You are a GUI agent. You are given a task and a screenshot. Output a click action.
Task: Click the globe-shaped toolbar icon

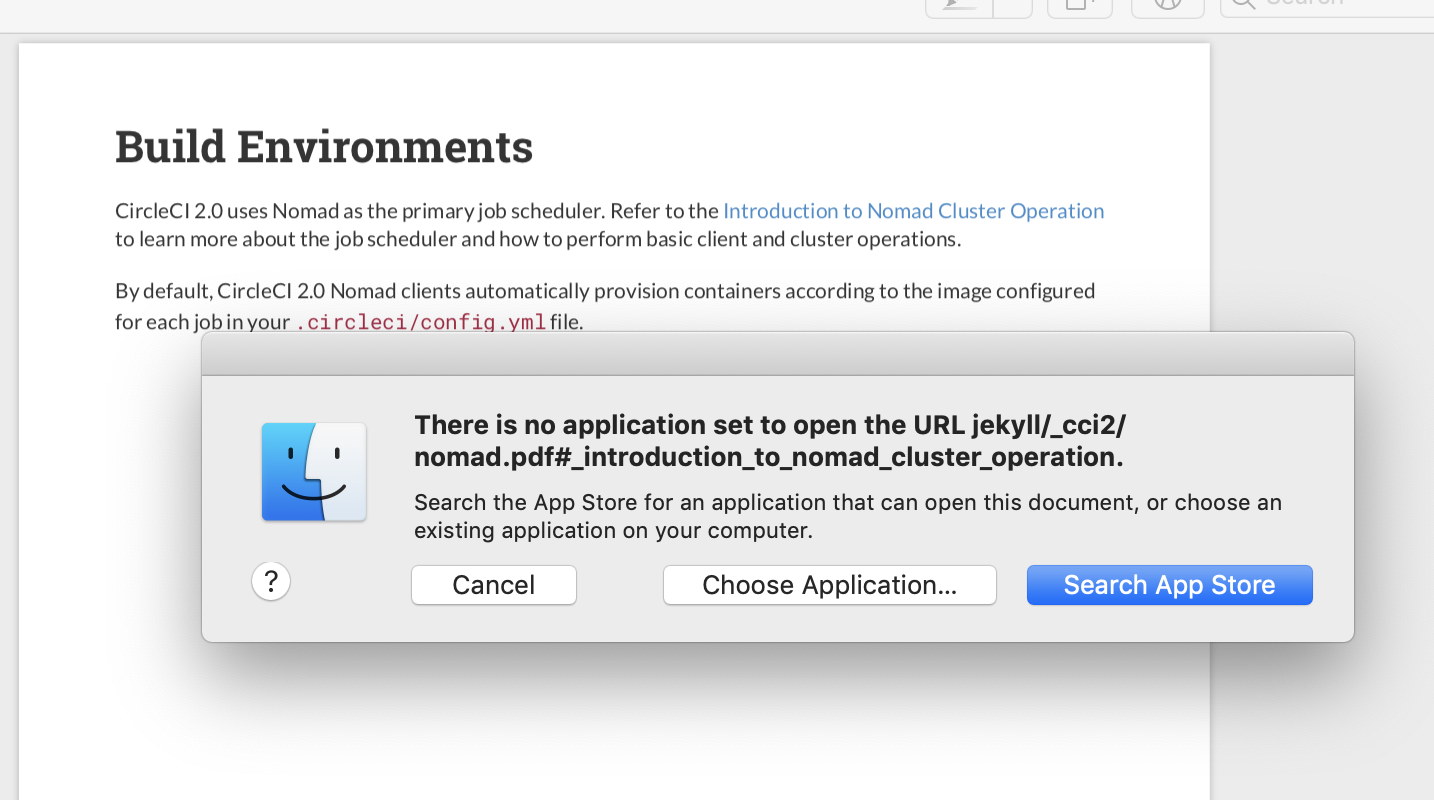coord(1167,5)
